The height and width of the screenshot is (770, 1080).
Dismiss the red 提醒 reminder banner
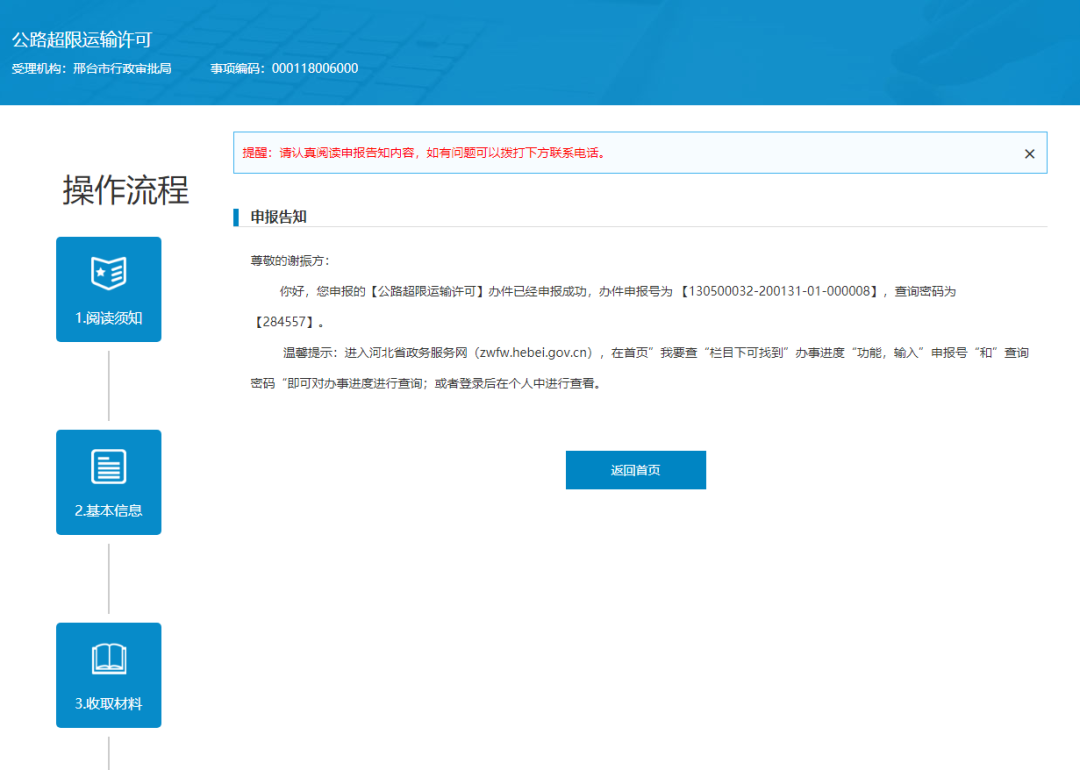point(1029,153)
